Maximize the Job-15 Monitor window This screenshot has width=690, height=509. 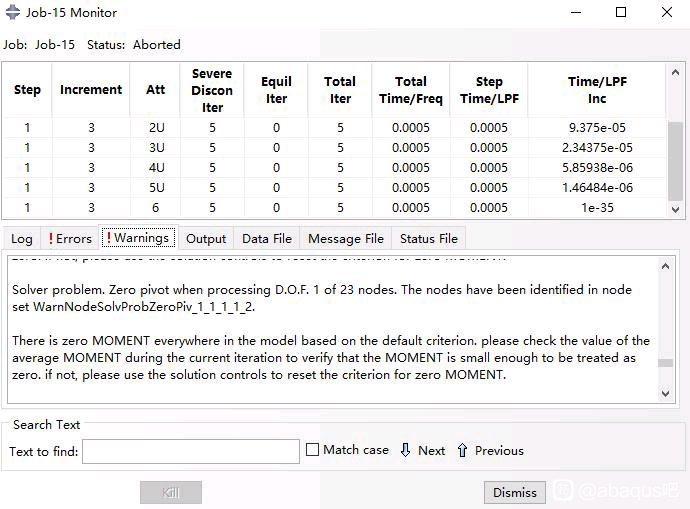(x=621, y=12)
